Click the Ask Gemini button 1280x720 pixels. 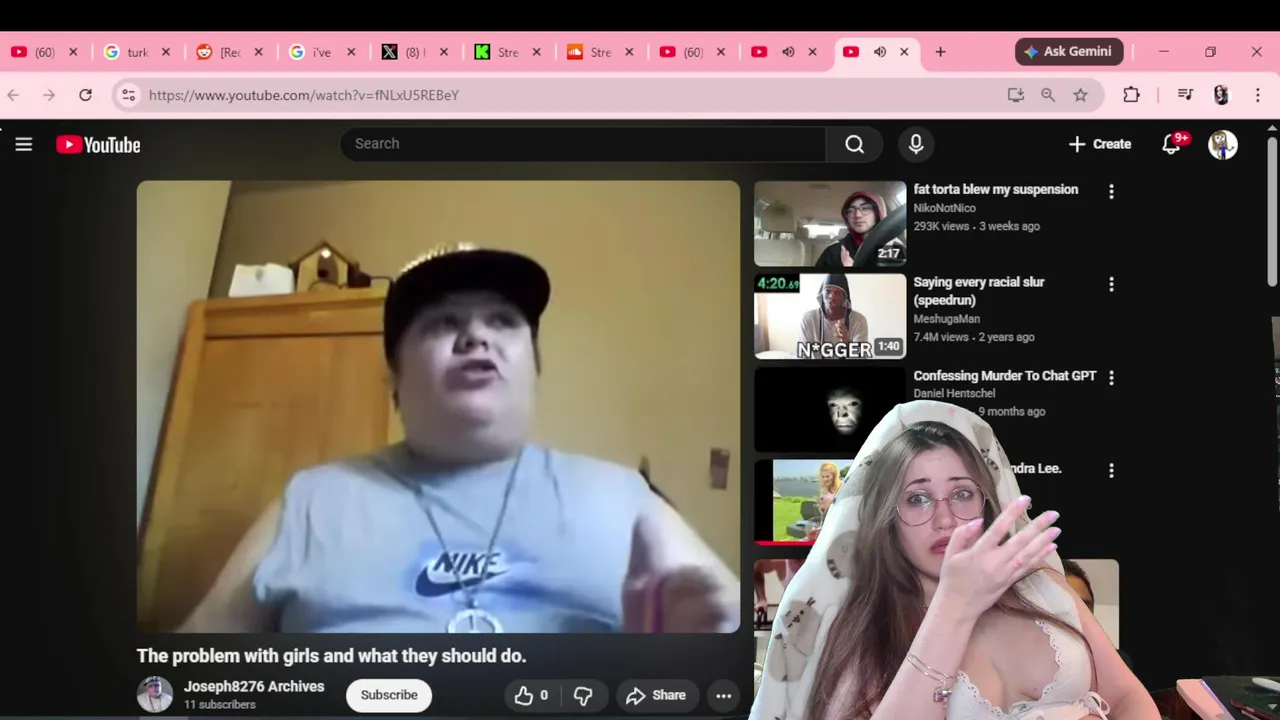pyautogui.click(x=1069, y=52)
